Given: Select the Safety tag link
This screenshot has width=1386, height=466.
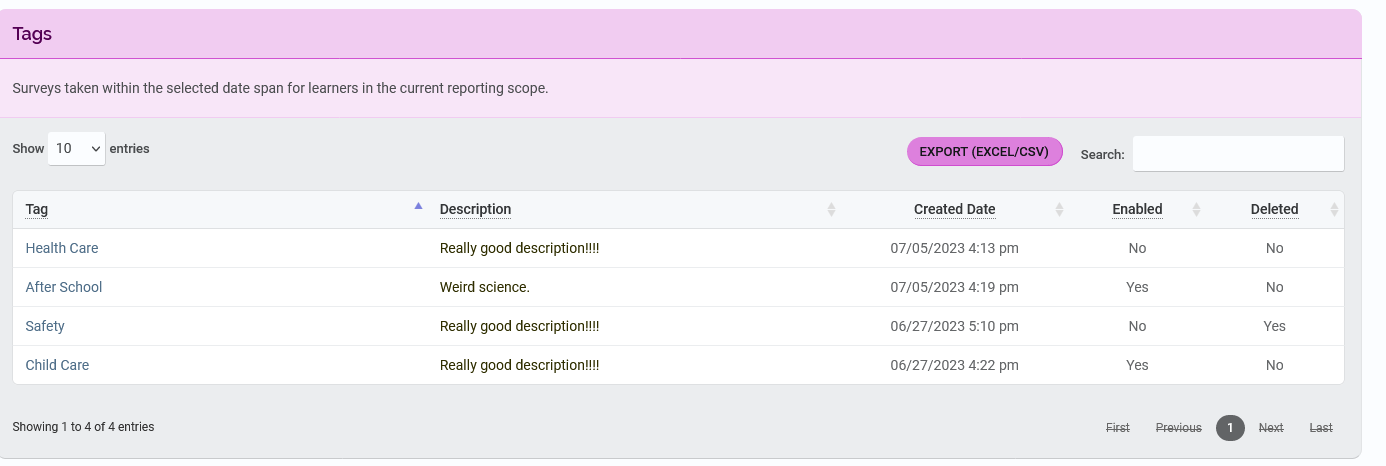Looking at the screenshot, I should [45, 326].
